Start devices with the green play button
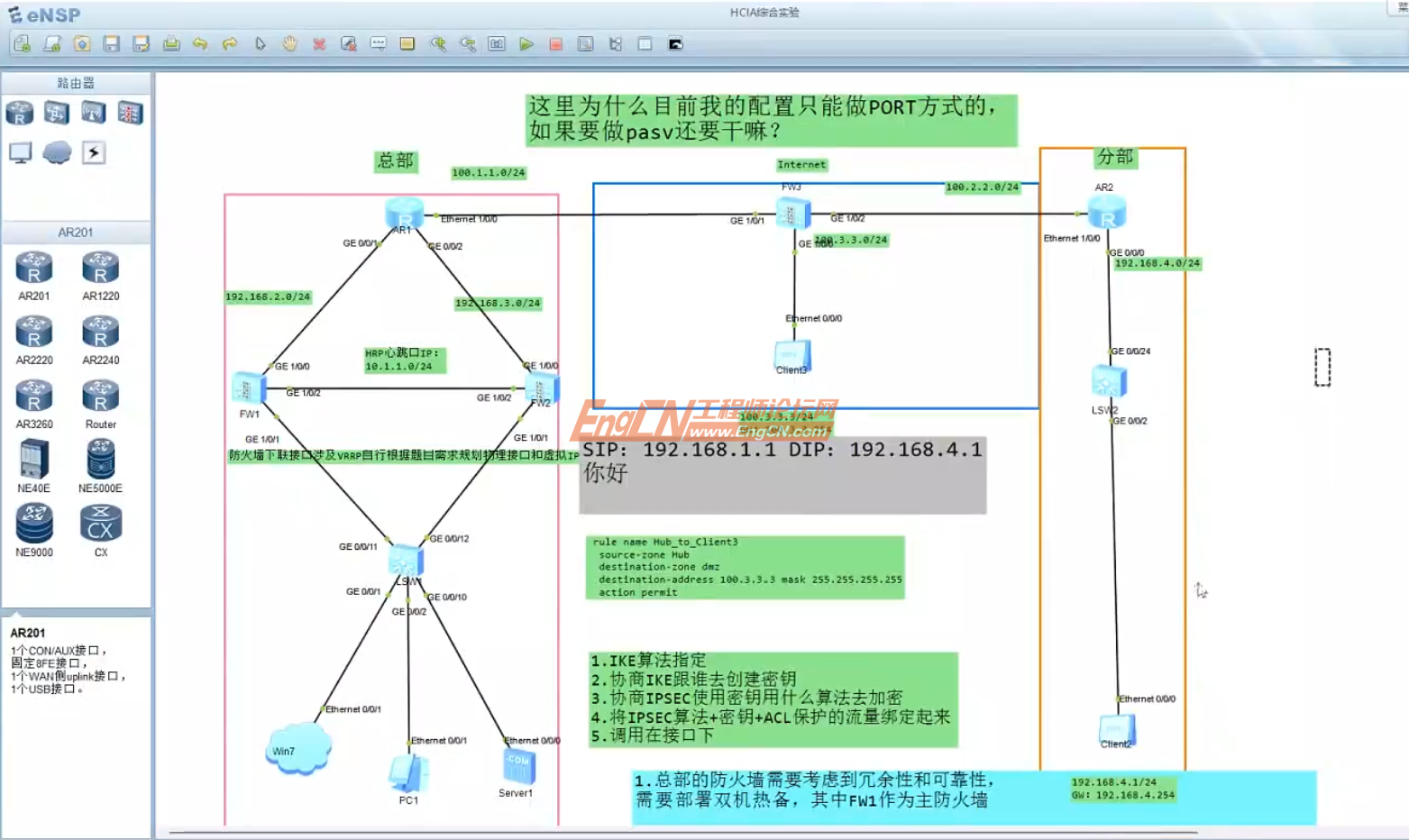1409x840 pixels. (x=527, y=43)
